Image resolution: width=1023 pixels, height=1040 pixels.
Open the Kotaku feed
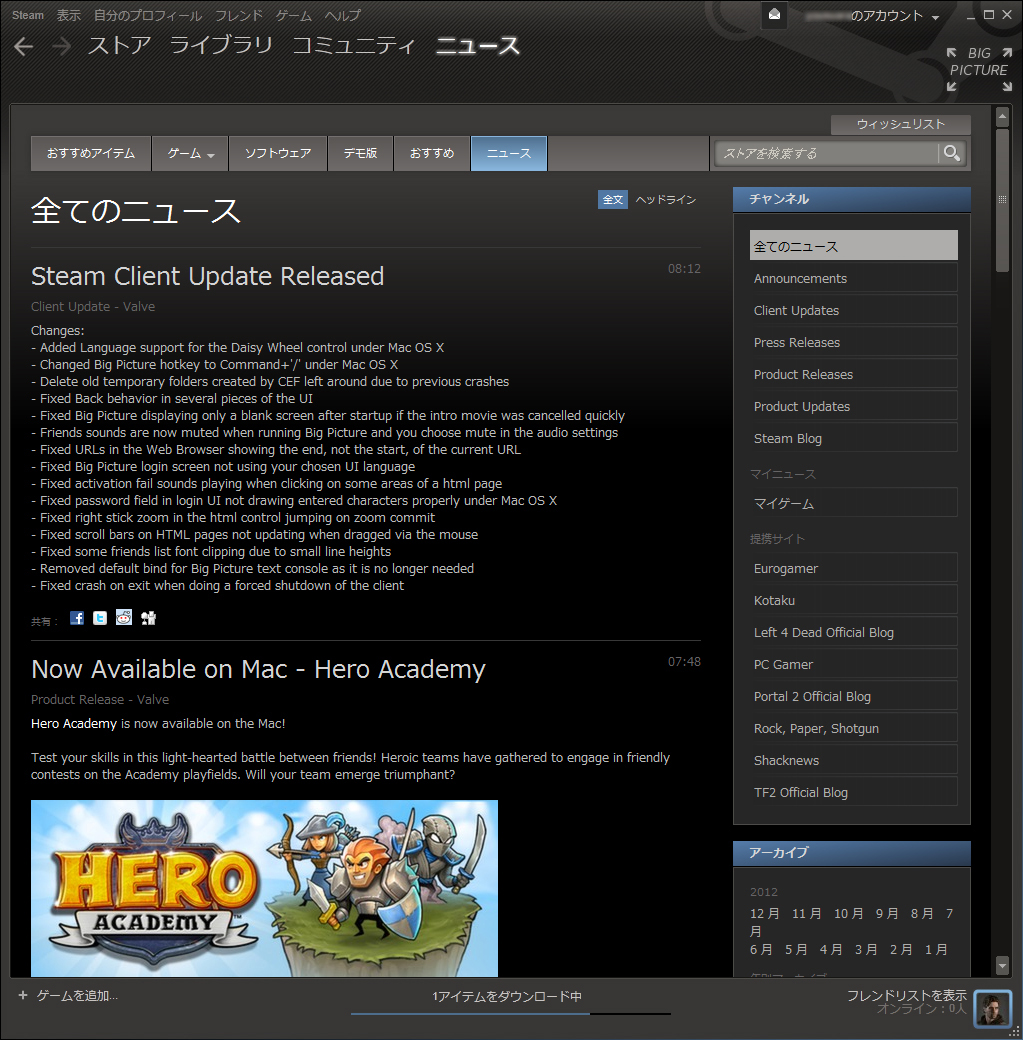(853, 600)
